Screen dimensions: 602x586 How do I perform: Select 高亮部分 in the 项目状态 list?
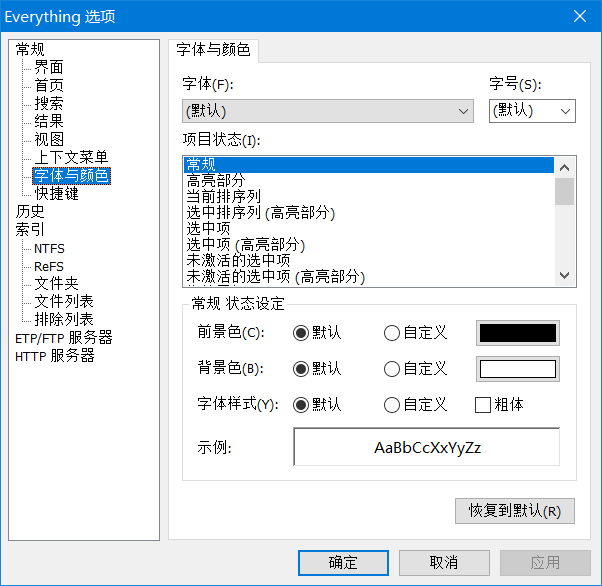(x=369, y=180)
